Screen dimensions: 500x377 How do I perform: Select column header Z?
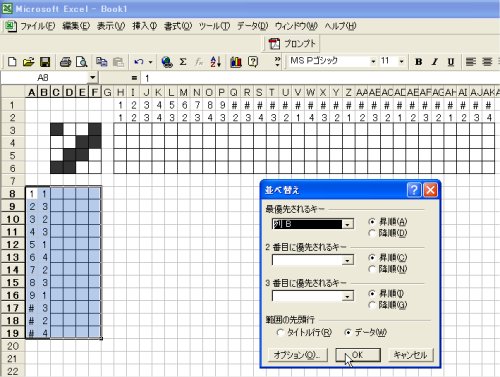point(349,92)
